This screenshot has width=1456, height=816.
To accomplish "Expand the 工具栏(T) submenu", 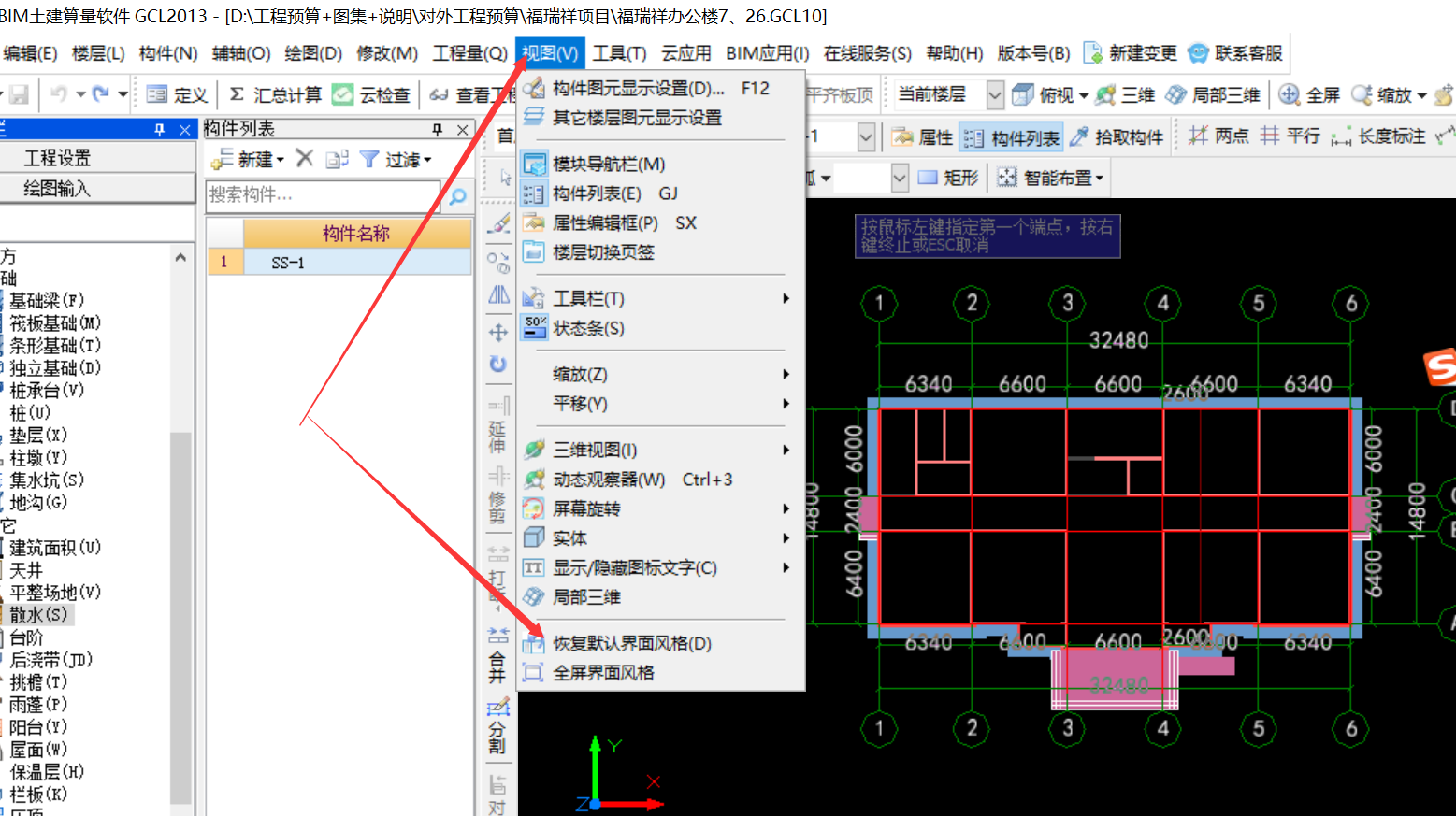I will tap(660, 299).
